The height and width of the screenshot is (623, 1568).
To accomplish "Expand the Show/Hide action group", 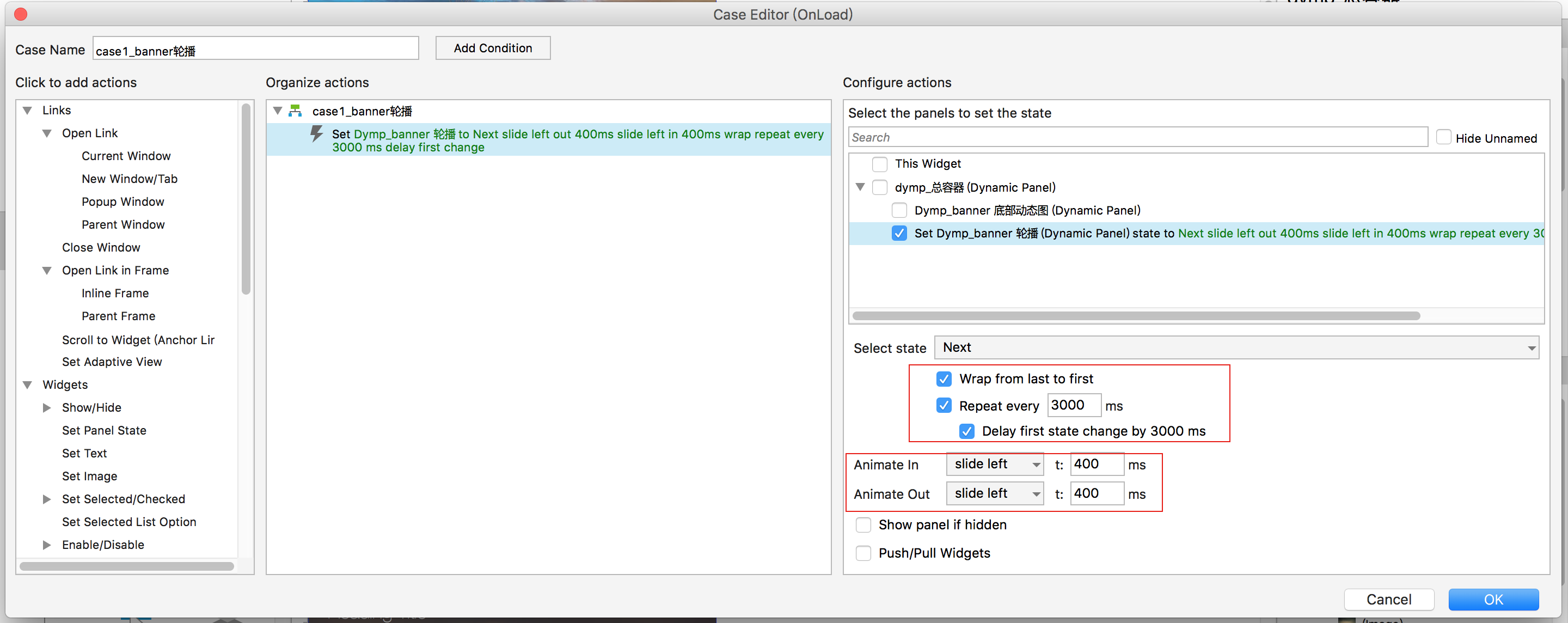I will [47, 407].
